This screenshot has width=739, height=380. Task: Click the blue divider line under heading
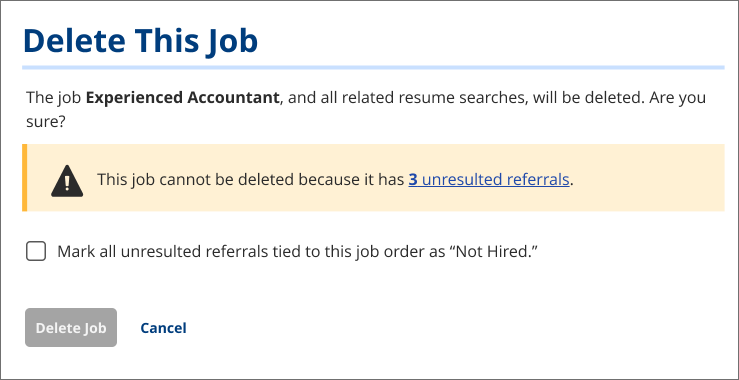[373, 67]
